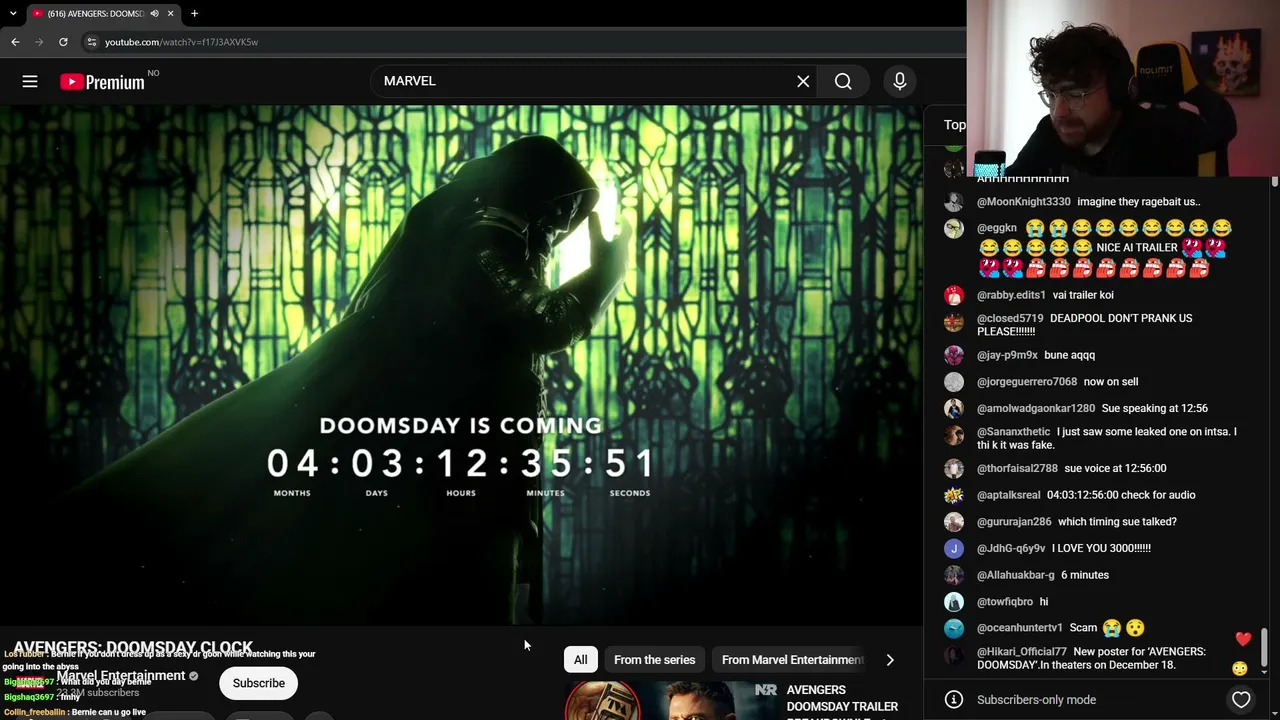Click the Subscribers-only mode notice text

point(1036,700)
